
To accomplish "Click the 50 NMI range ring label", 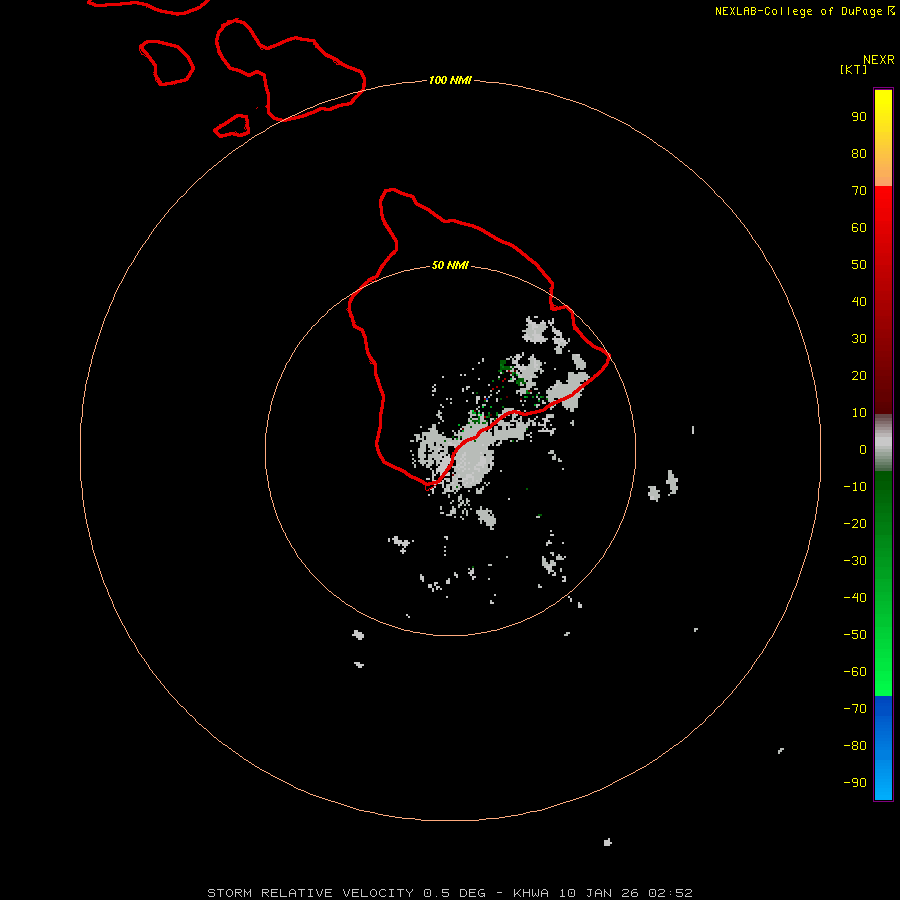I will click(x=450, y=265).
